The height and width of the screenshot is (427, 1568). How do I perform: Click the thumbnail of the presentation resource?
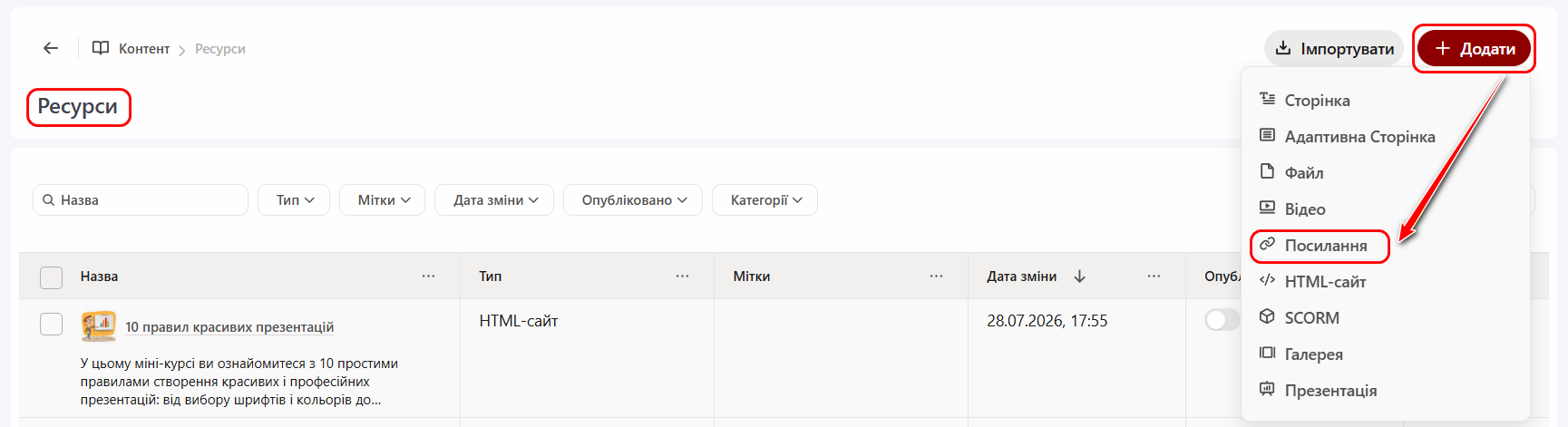coord(99,325)
